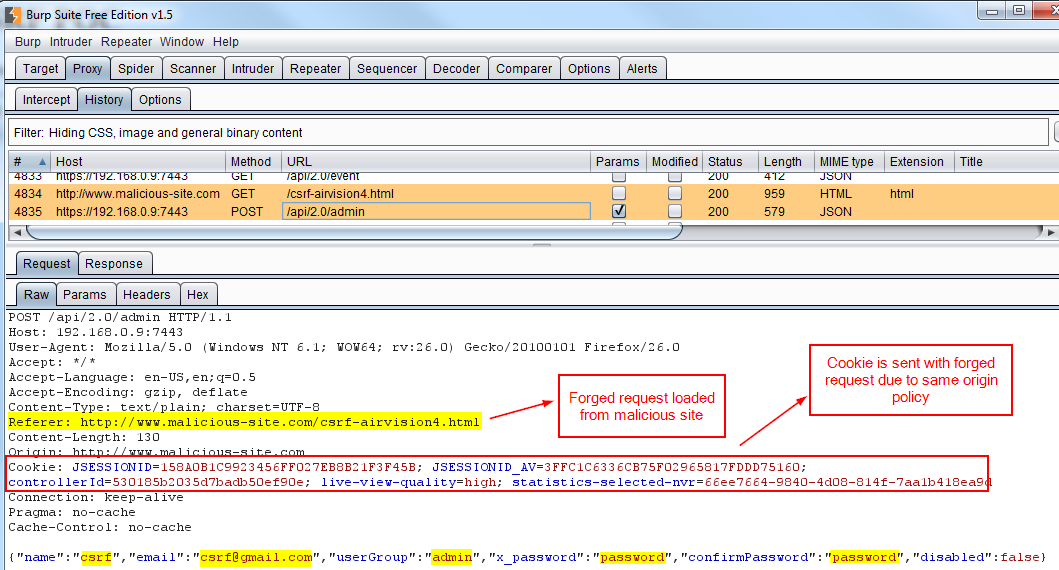Sort history by the # column
The height and width of the screenshot is (570, 1059).
(30, 161)
